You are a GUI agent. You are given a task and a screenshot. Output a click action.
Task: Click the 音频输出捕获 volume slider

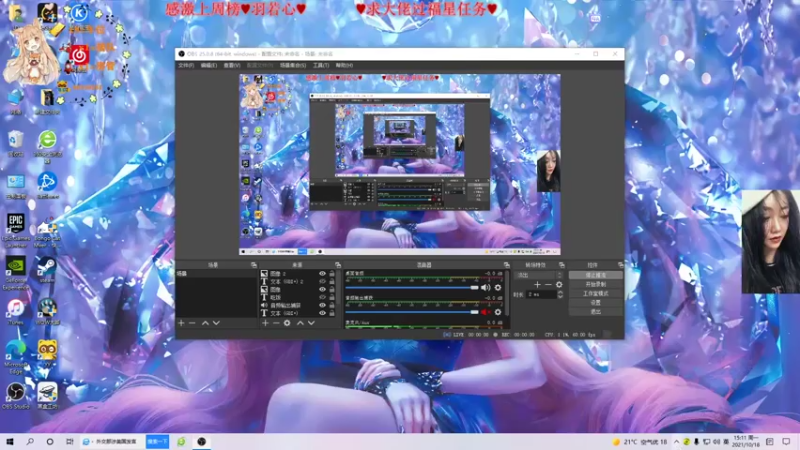point(412,312)
